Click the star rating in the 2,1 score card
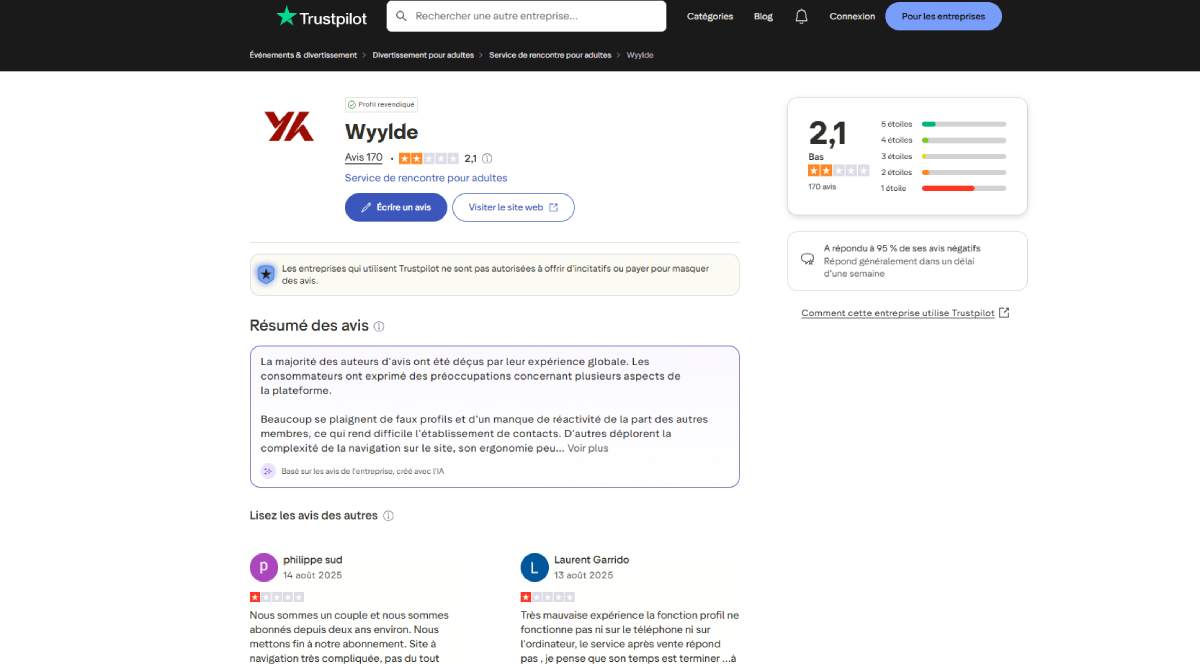This screenshot has width=1200, height=664. pos(839,170)
